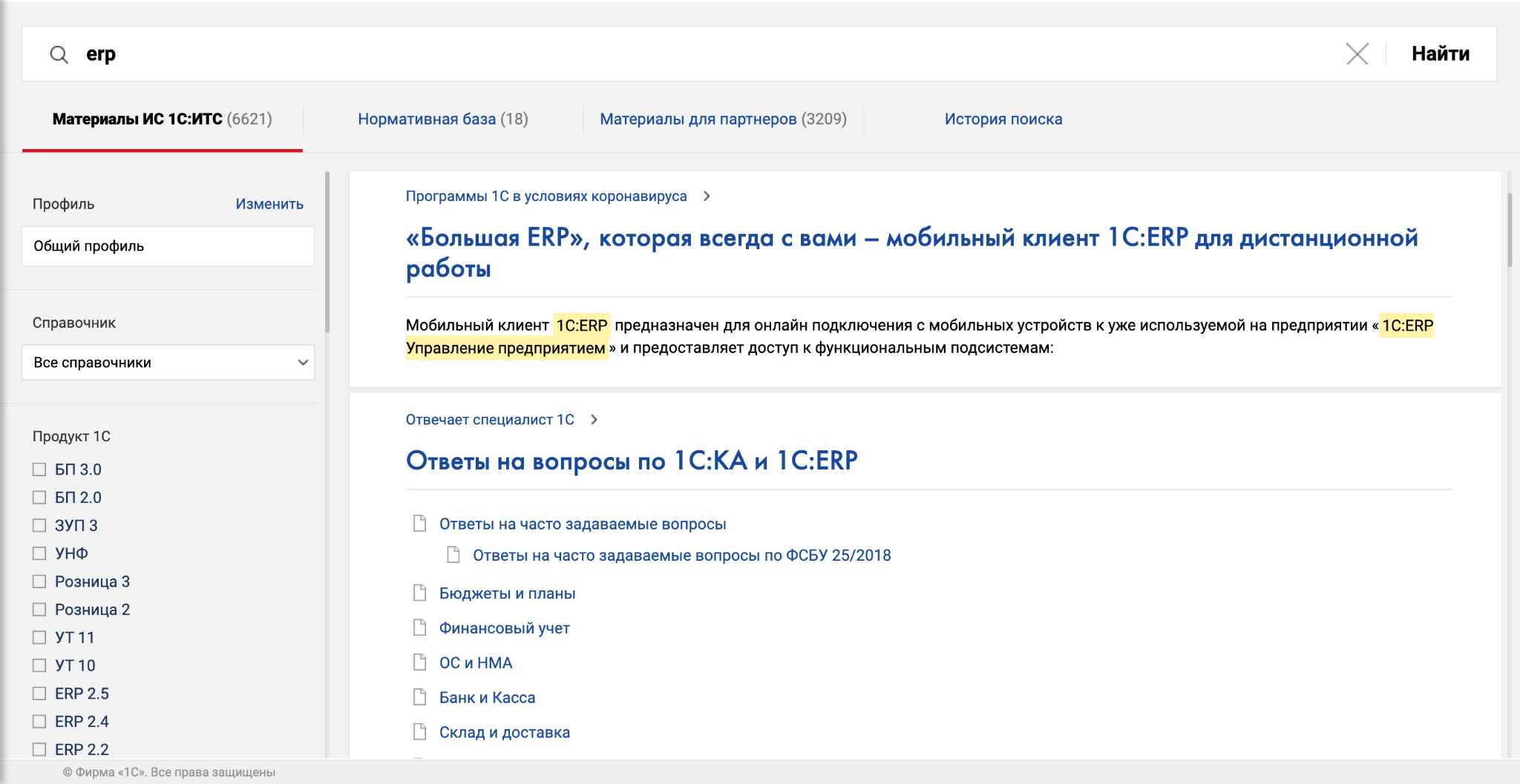Click the sidebar filter scrollbar

tap(327, 252)
